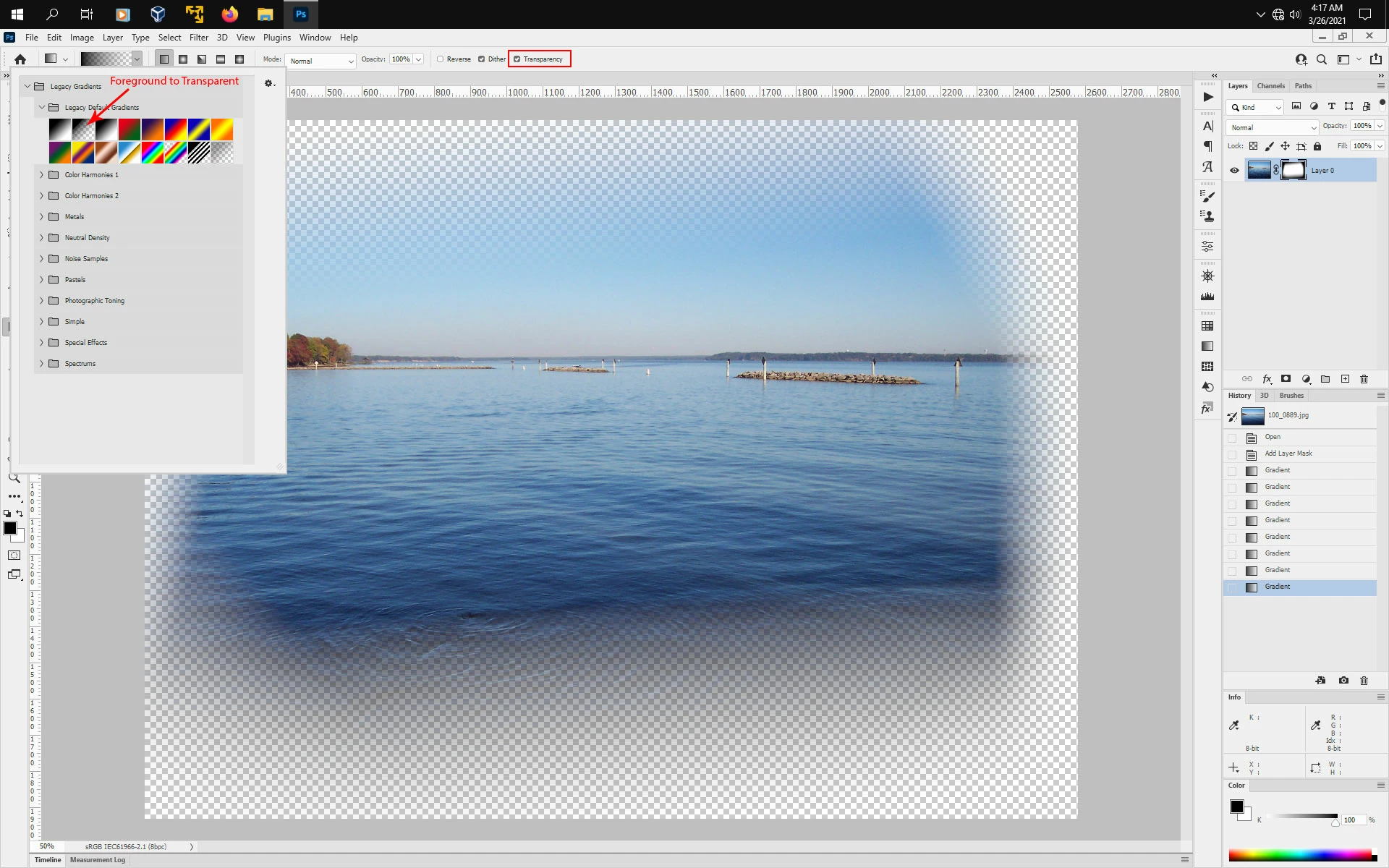The image size is (1389, 868).
Task: Open the Actions panel play icon
Action: point(1207,97)
